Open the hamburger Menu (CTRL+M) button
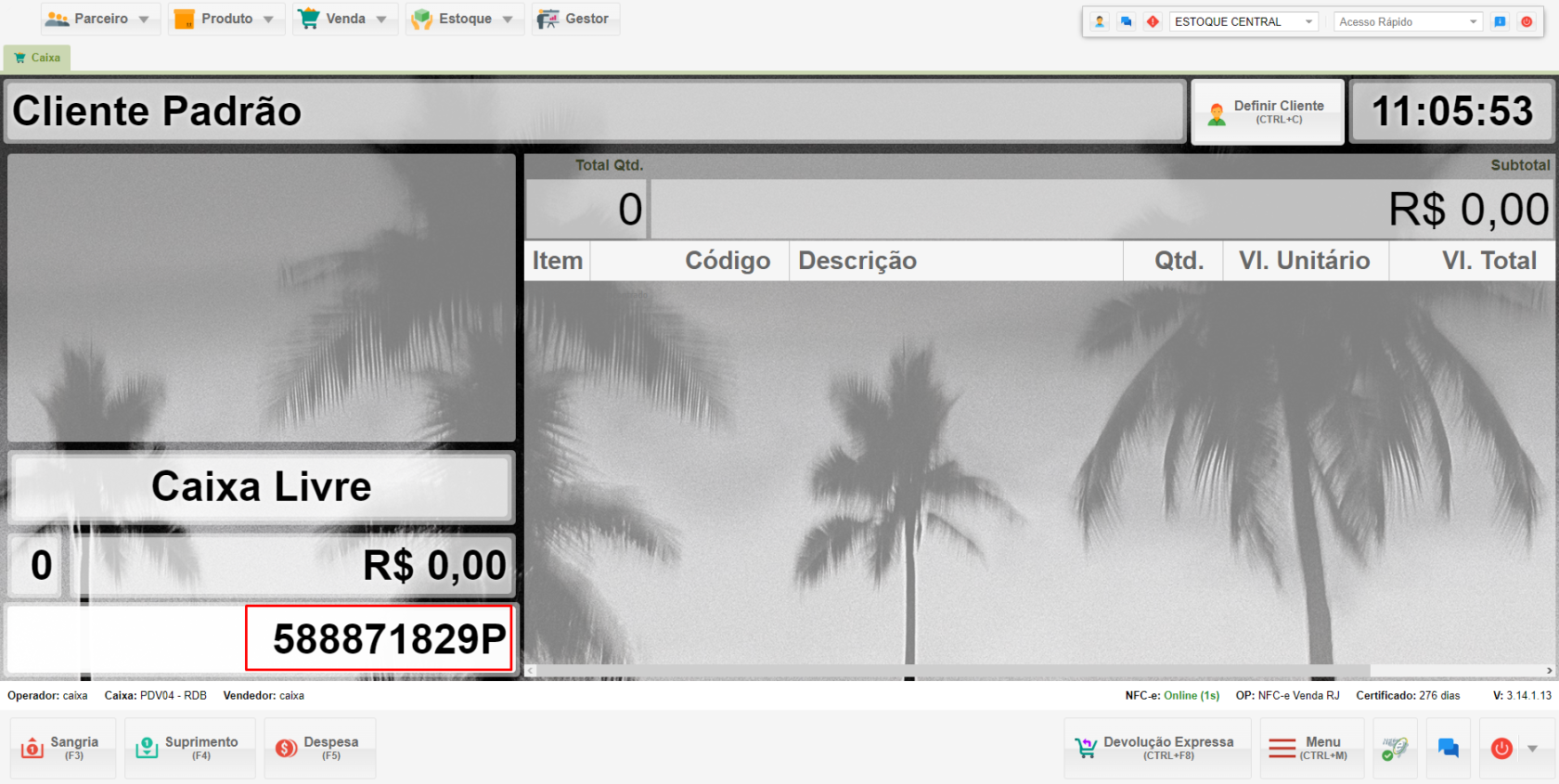The width and height of the screenshot is (1559, 784). (1311, 748)
